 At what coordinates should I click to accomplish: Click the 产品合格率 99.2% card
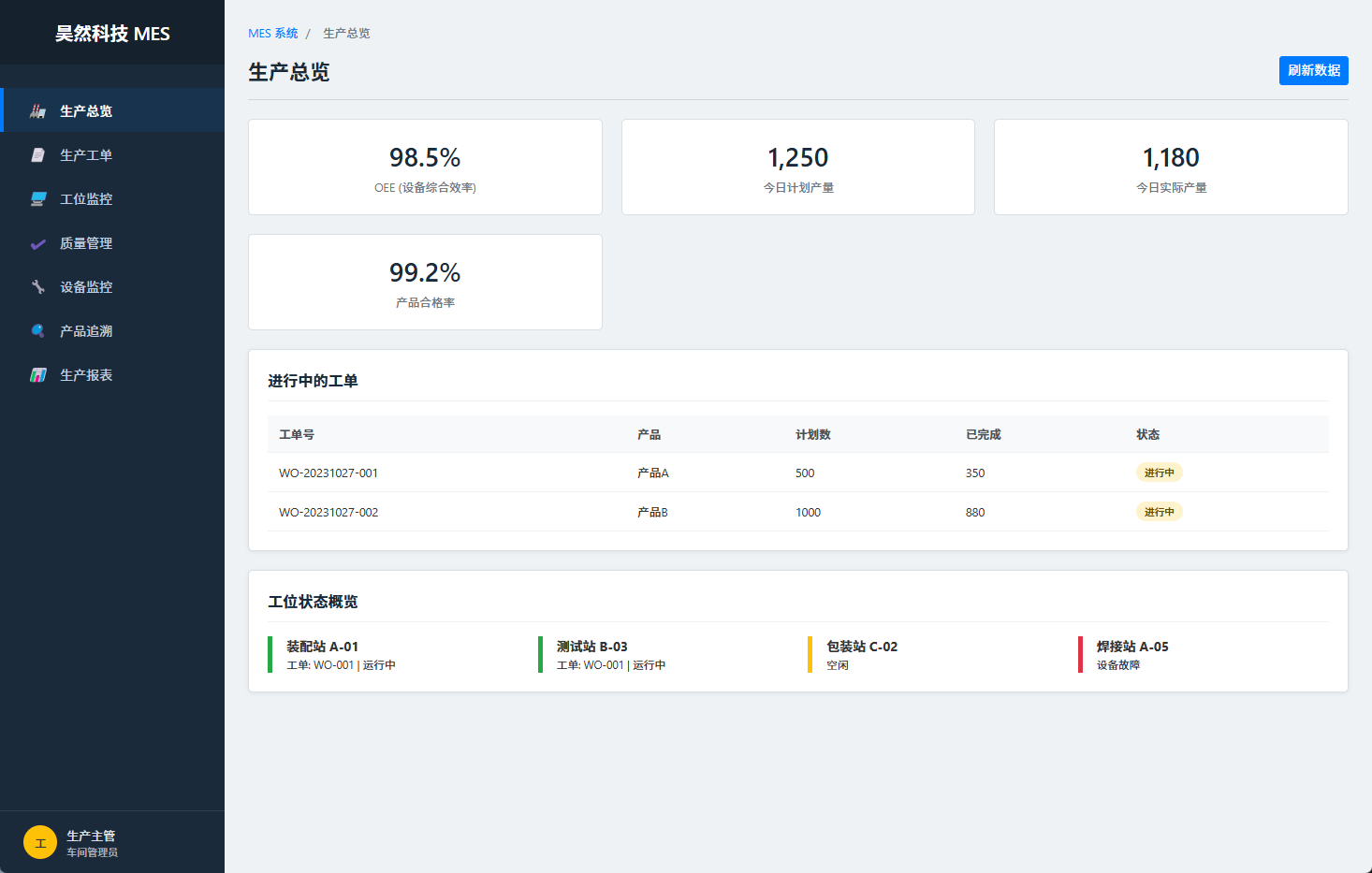[425, 283]
